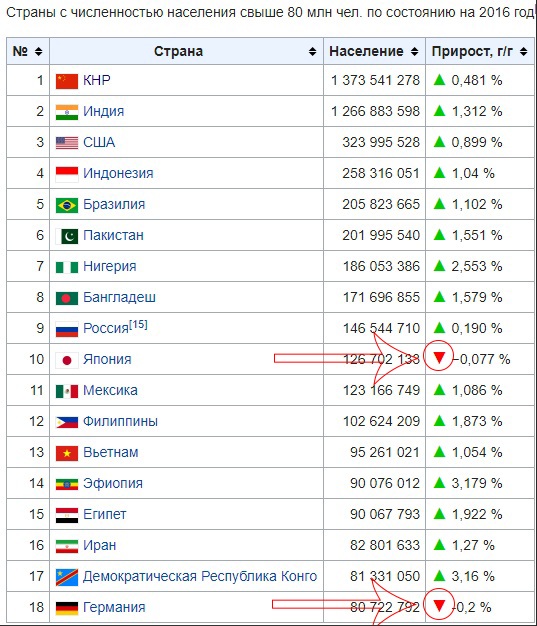Image resolution: width=537 pixels, height=626 pixels.
Task: Open the Индия country link
Action: tap(103, 111)
